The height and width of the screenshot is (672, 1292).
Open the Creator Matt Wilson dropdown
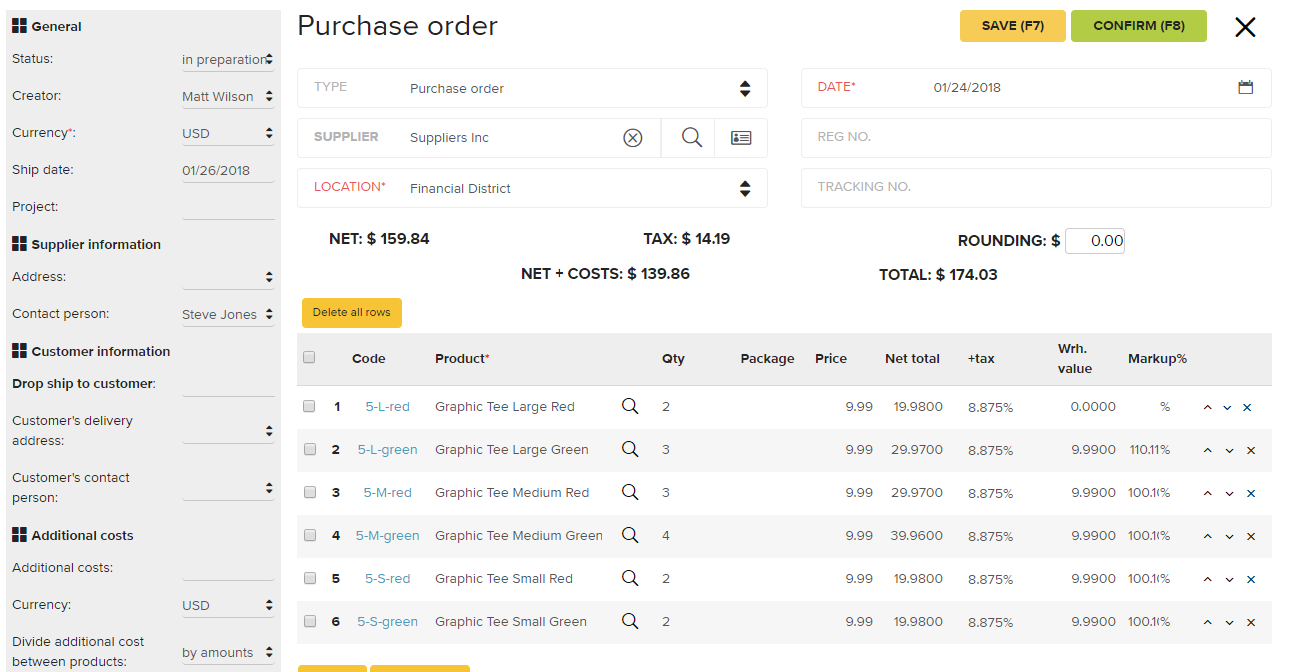[x=228, y=97]
